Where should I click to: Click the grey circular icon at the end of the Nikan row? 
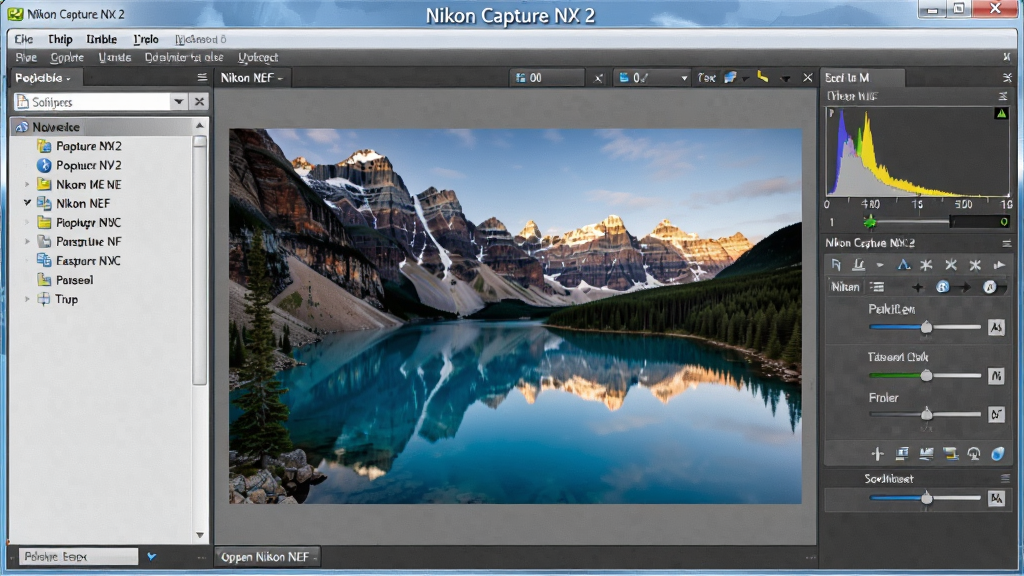990,287
